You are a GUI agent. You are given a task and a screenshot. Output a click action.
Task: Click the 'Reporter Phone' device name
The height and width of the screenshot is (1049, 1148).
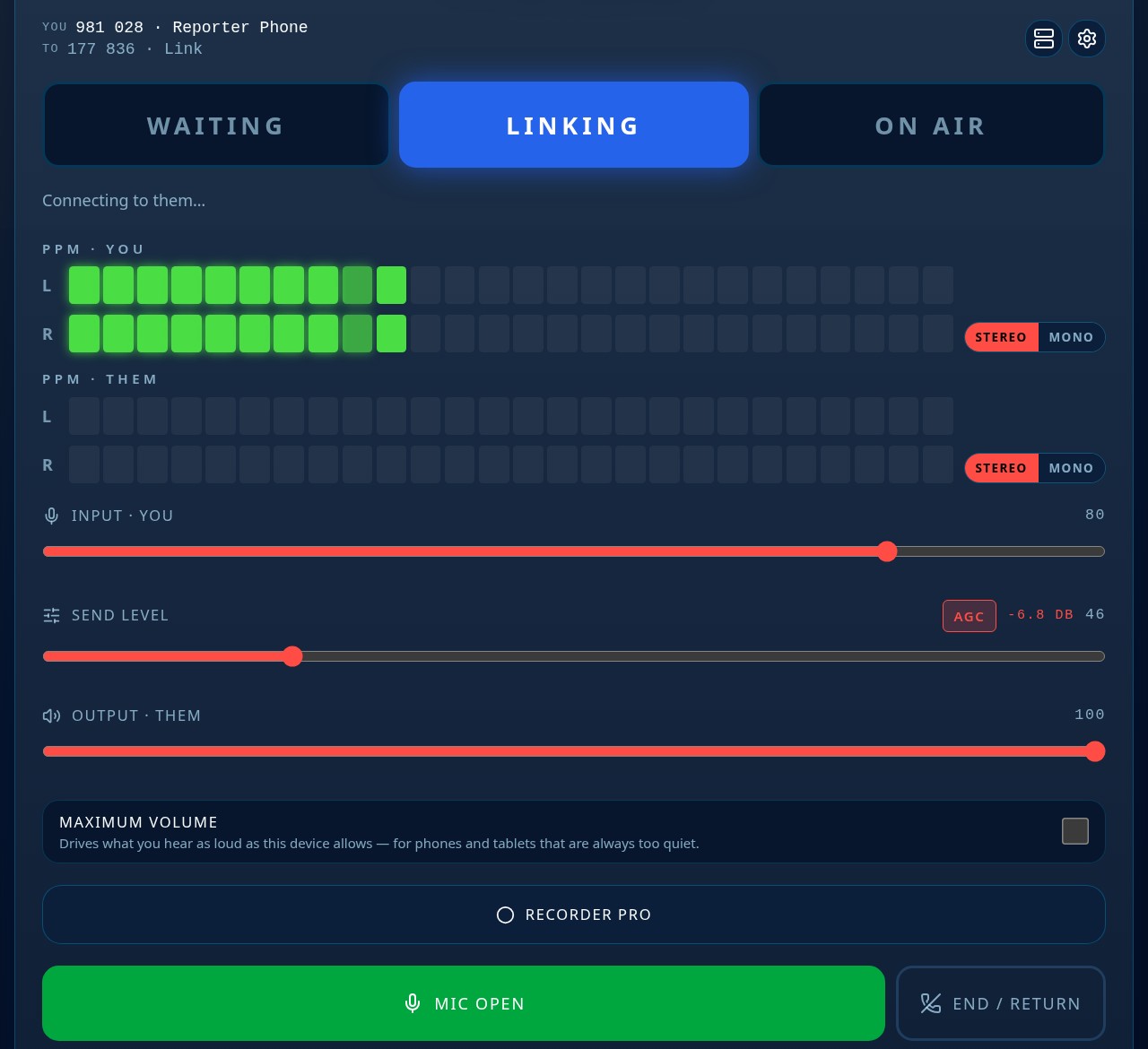click(240, 27)
